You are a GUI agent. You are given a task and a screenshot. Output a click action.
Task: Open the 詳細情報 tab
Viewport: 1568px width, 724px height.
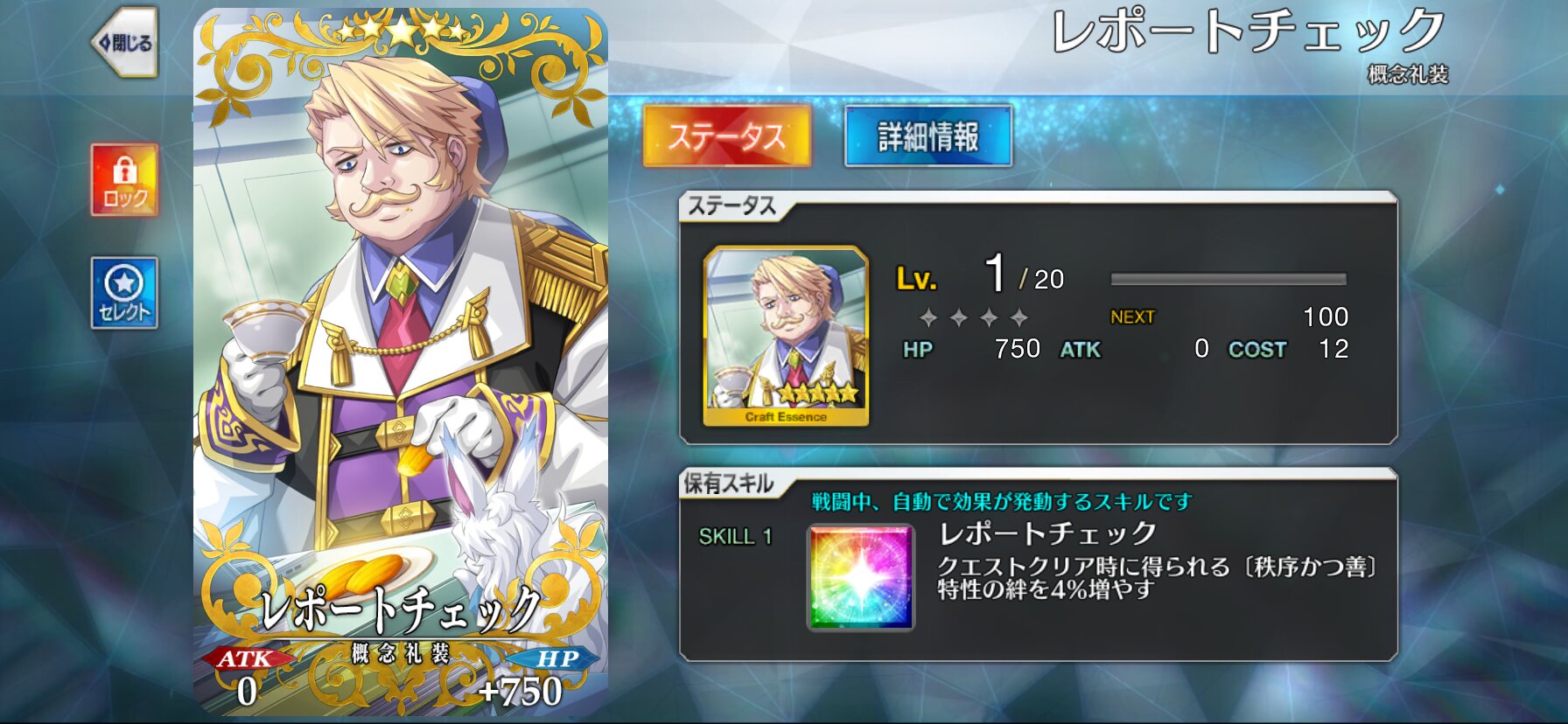(x=928, y=136)
